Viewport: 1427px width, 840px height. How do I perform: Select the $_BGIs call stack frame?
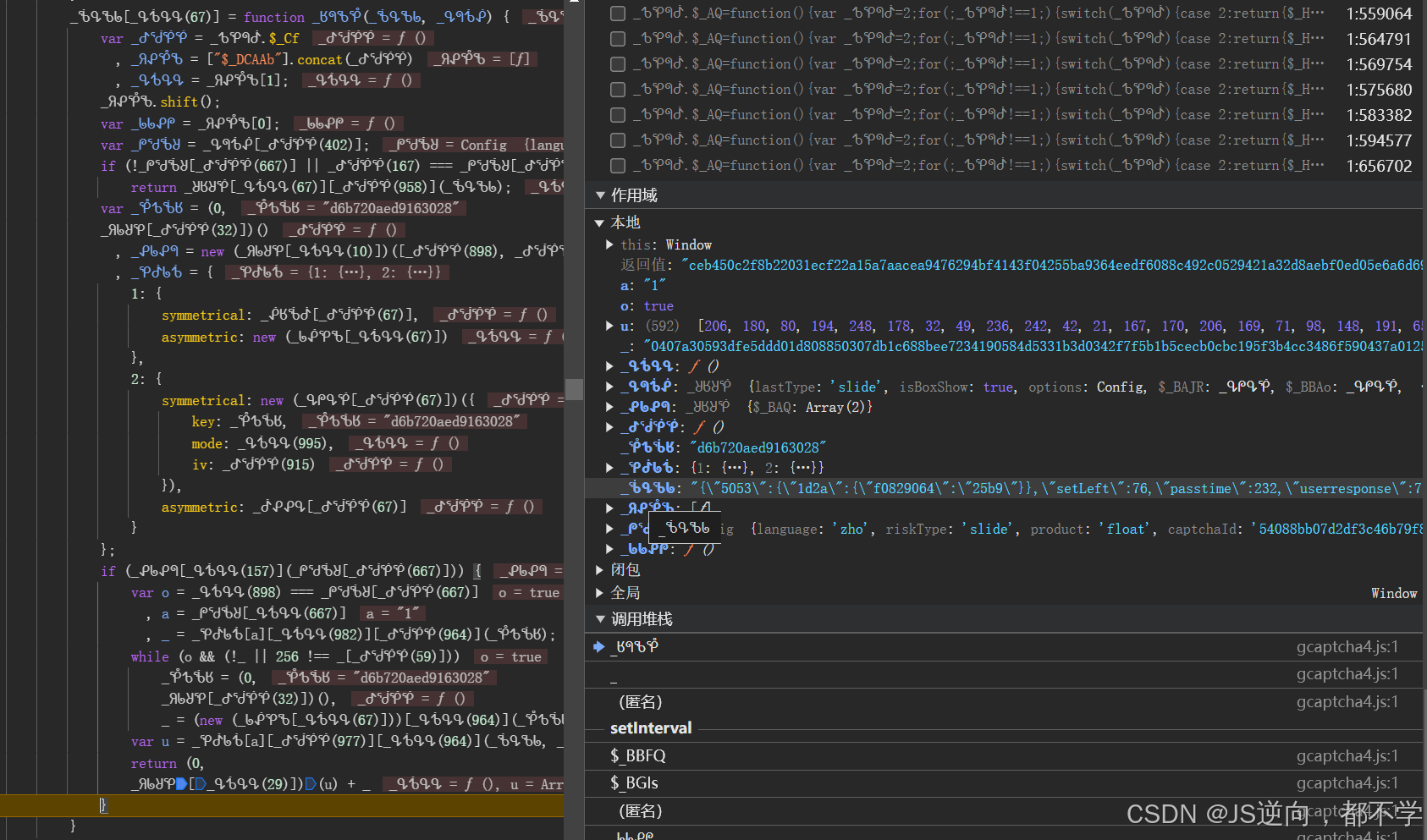(x=1003, y=783)
